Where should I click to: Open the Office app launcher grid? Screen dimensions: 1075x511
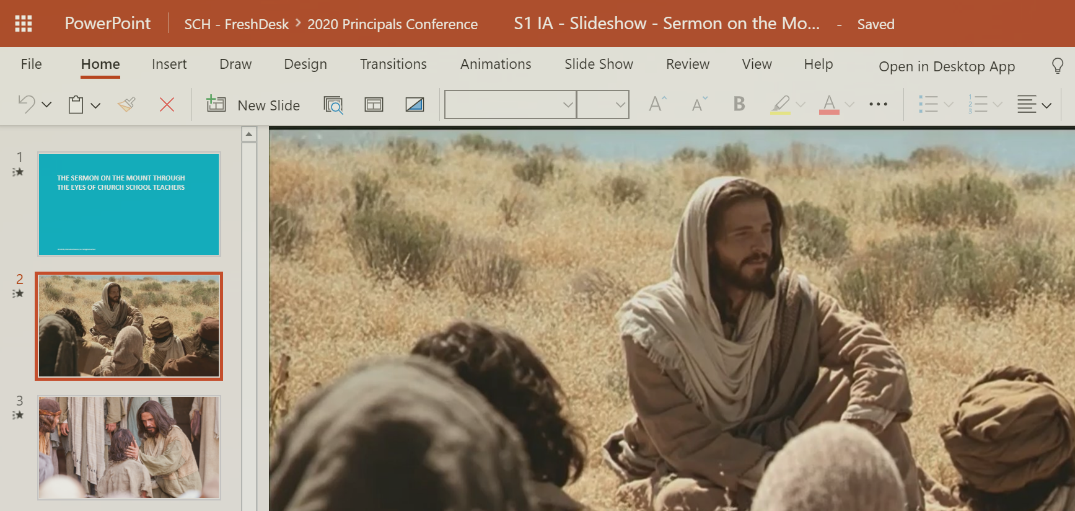23,23
